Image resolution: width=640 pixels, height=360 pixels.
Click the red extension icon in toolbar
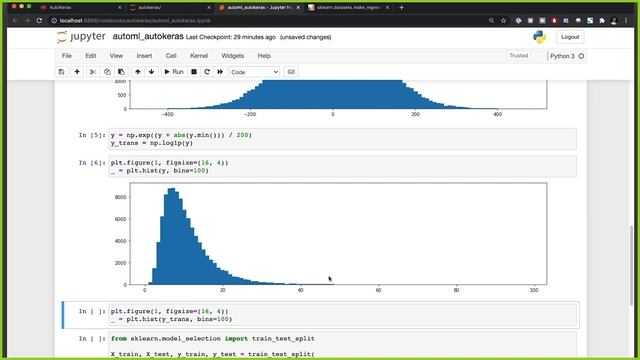point(554,20)
